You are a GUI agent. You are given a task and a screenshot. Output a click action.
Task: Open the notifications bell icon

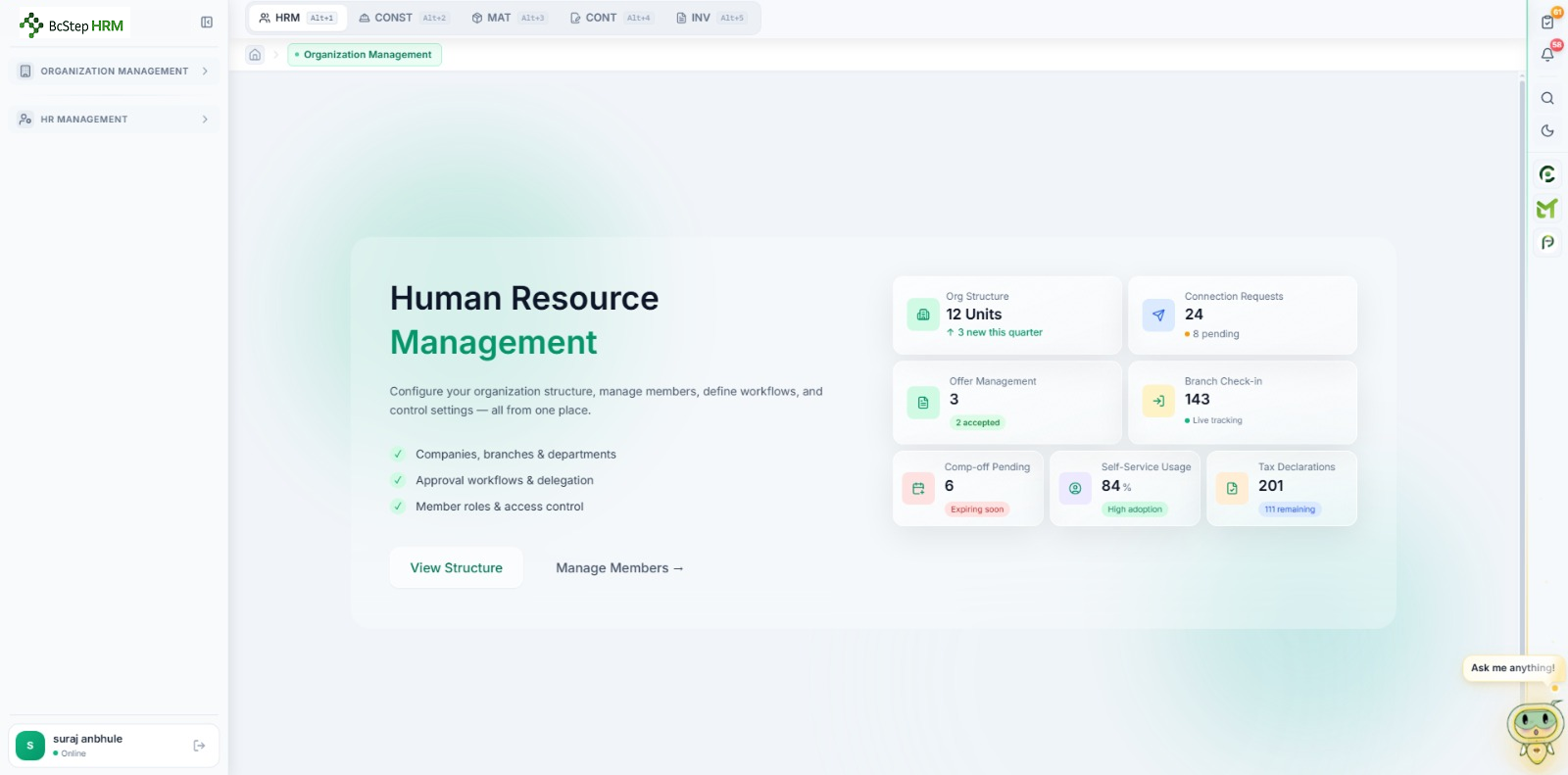(1547, 55)
